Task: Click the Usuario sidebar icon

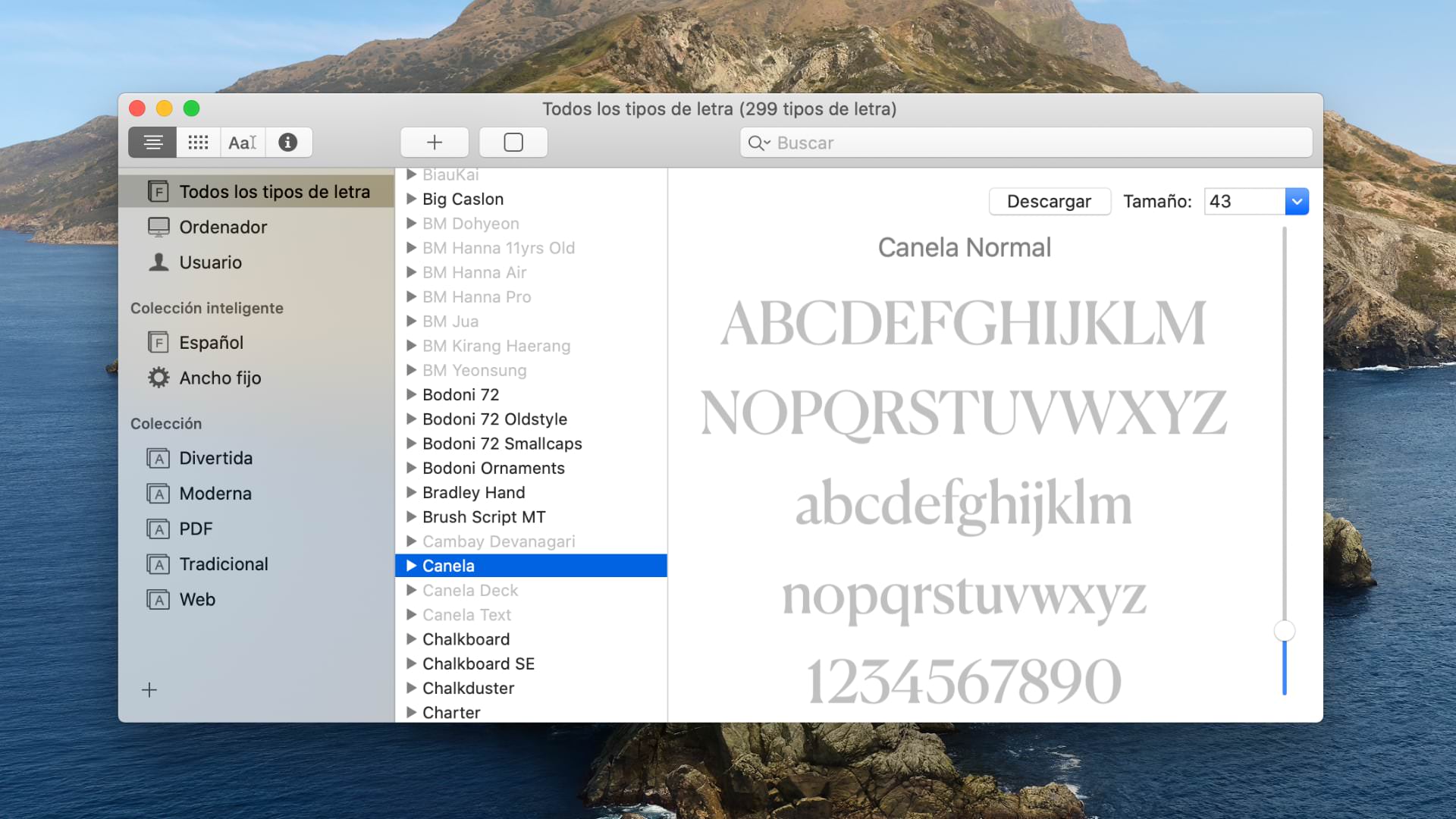Action: tap(158, 262)
